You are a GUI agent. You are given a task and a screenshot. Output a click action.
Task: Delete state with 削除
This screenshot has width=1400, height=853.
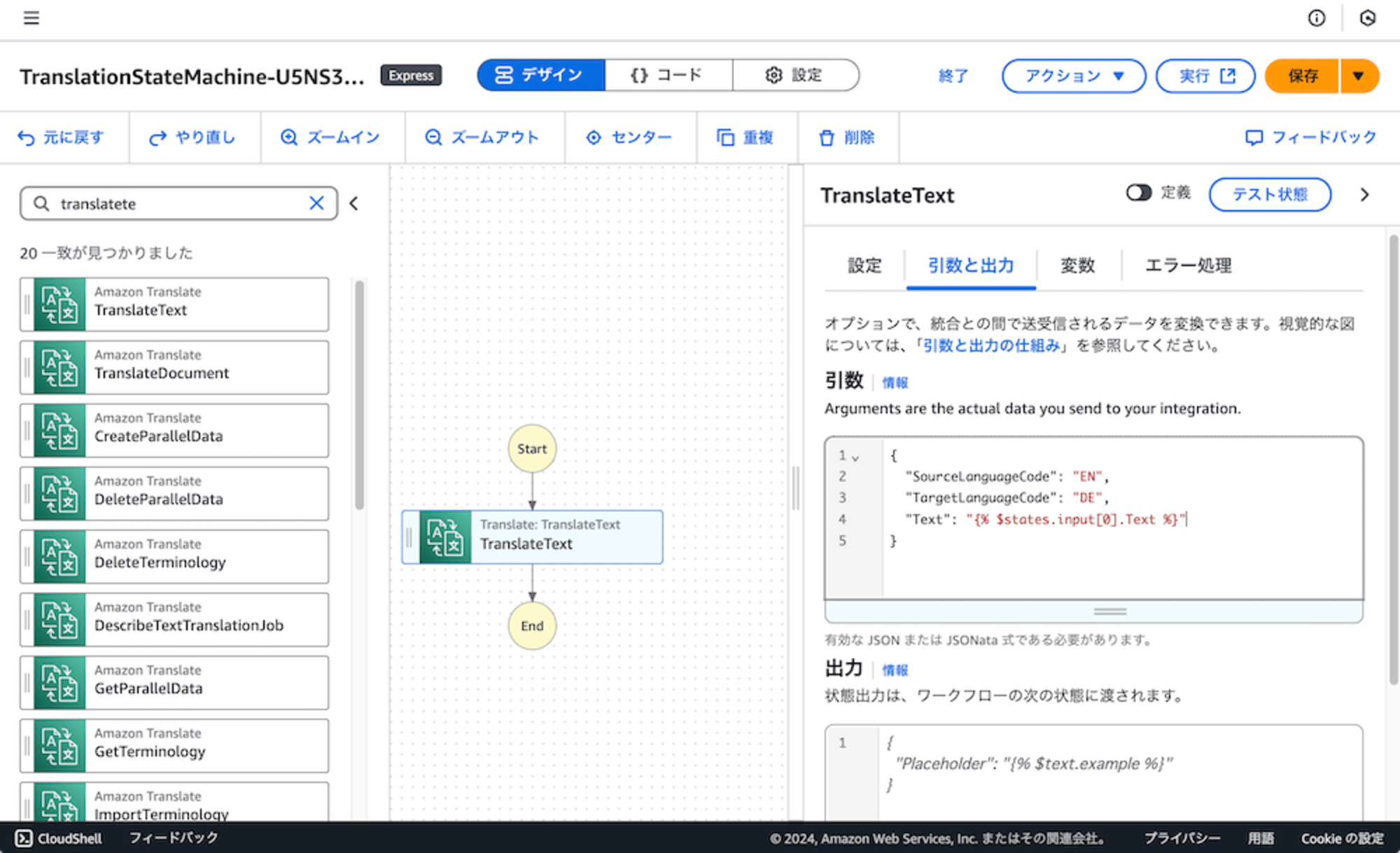point(847,137)
